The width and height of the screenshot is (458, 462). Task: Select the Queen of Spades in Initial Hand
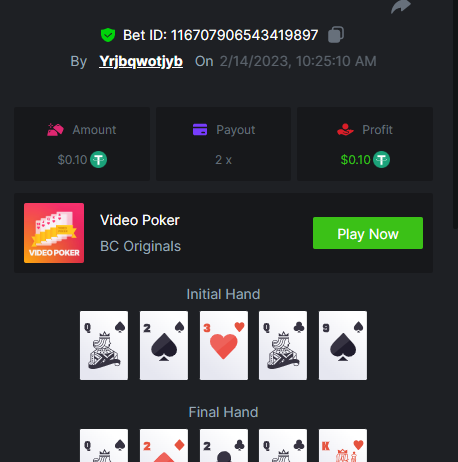(104, 345)
